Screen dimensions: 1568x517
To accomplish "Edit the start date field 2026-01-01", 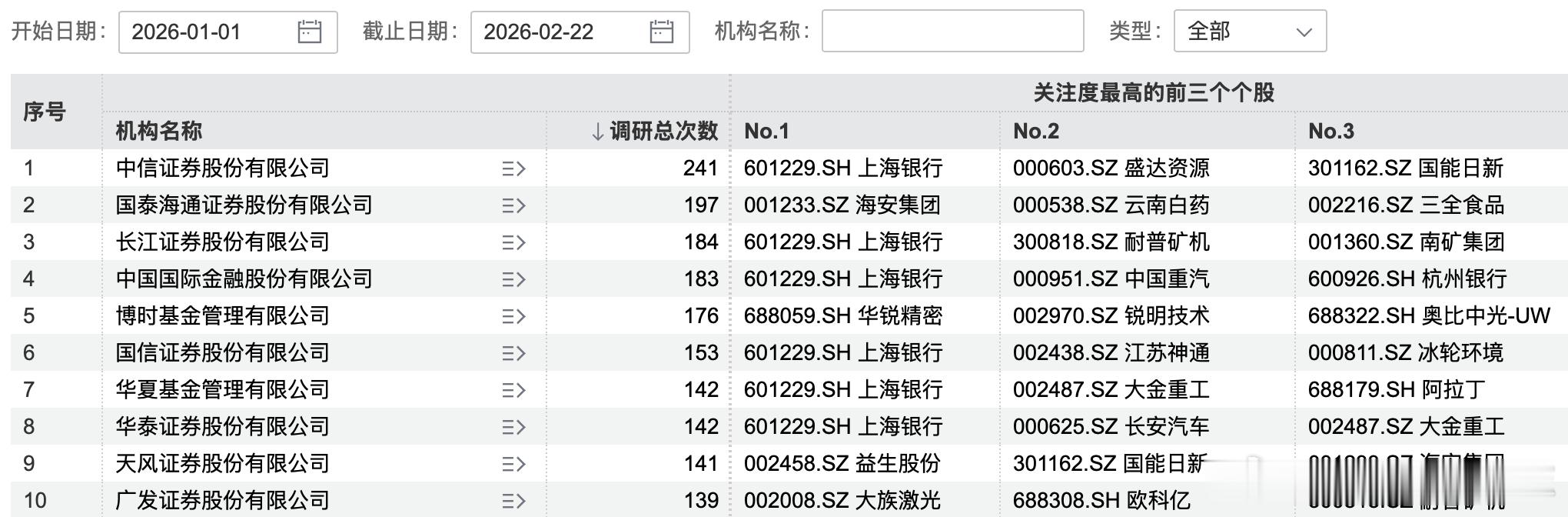I will (228, 32).
